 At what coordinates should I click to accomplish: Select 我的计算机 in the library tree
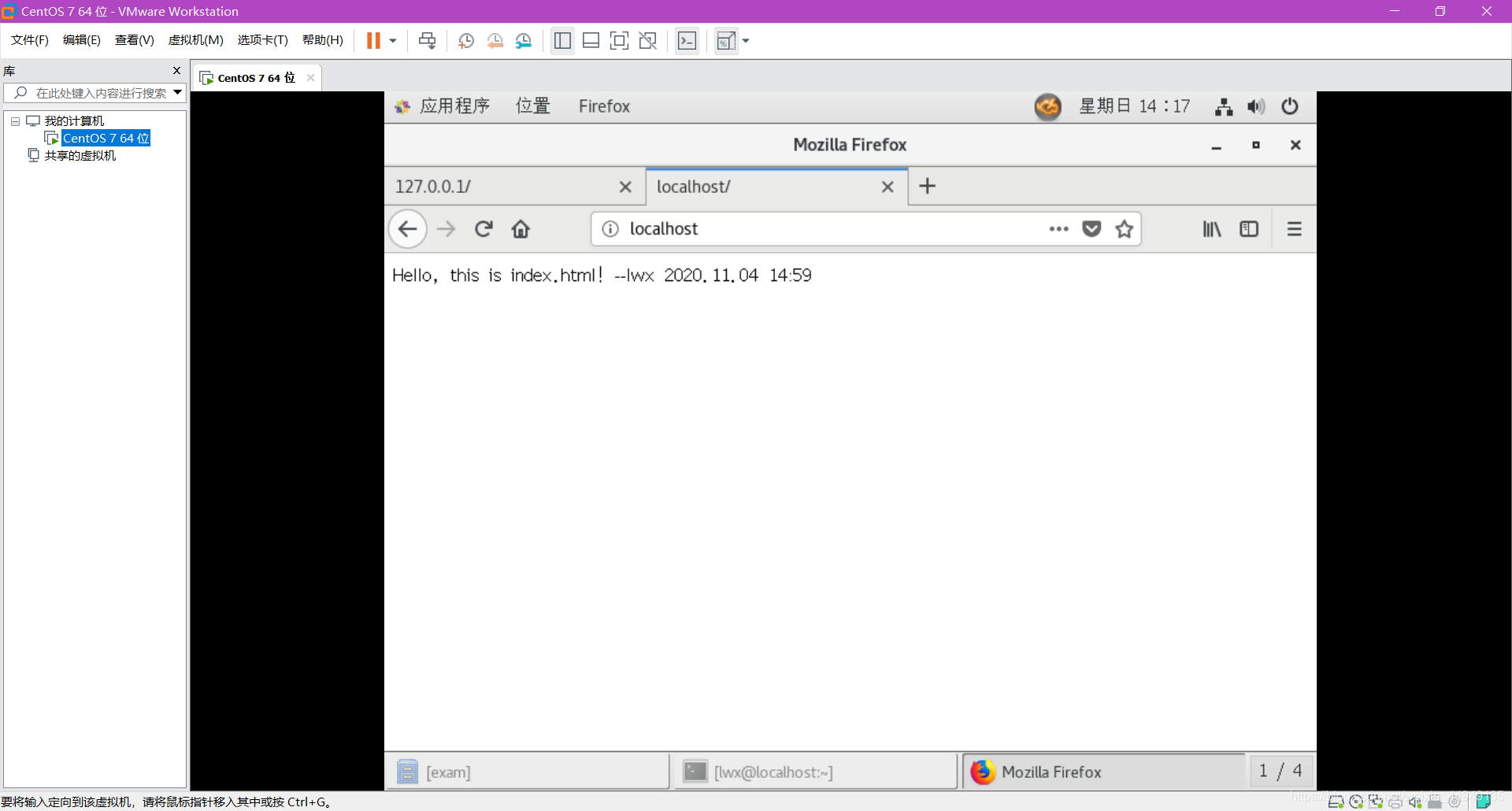click(74, 121)
